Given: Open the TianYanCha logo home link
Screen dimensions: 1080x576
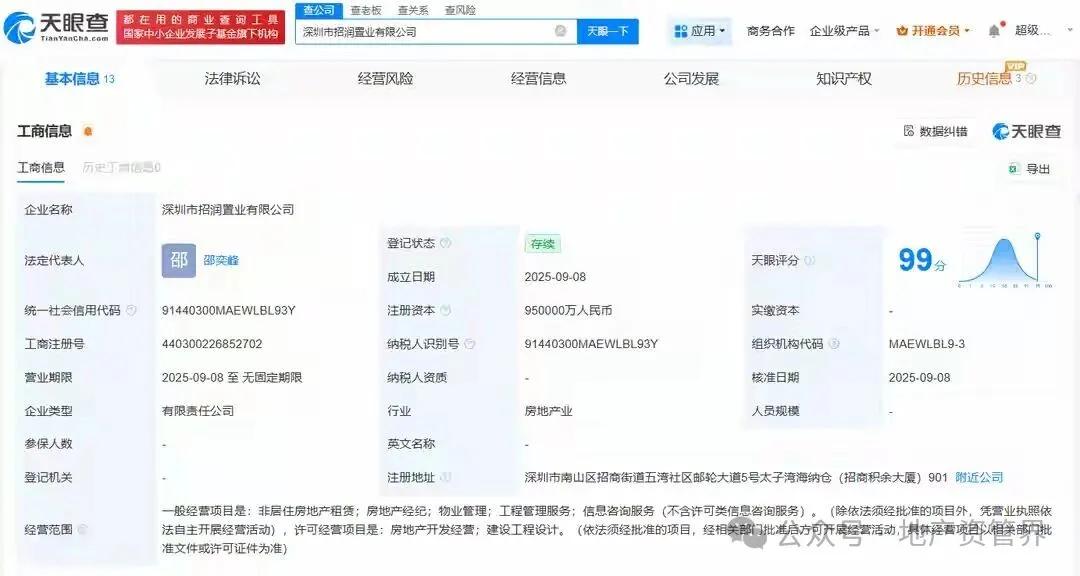Looking at the screenshot, I should tap(57, 26).
